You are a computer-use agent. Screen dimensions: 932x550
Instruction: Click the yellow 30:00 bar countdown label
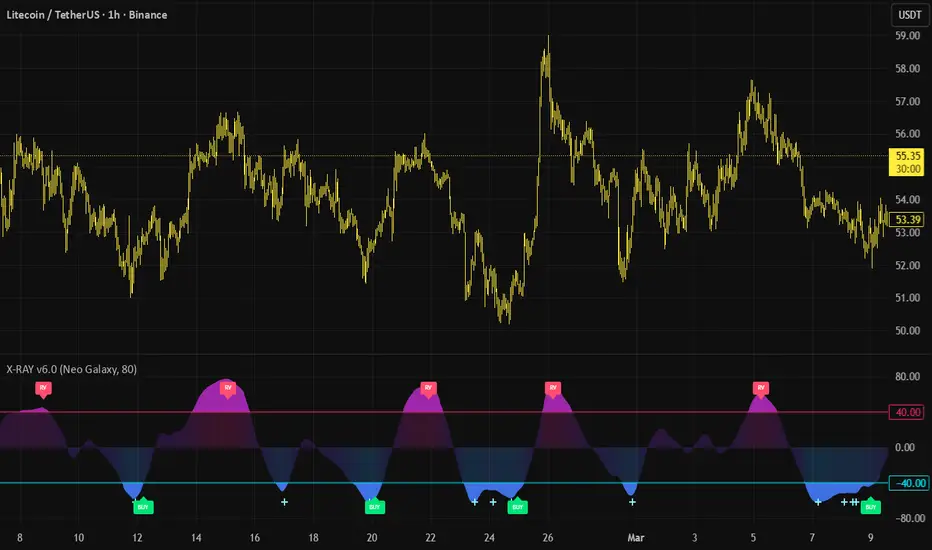908,169
